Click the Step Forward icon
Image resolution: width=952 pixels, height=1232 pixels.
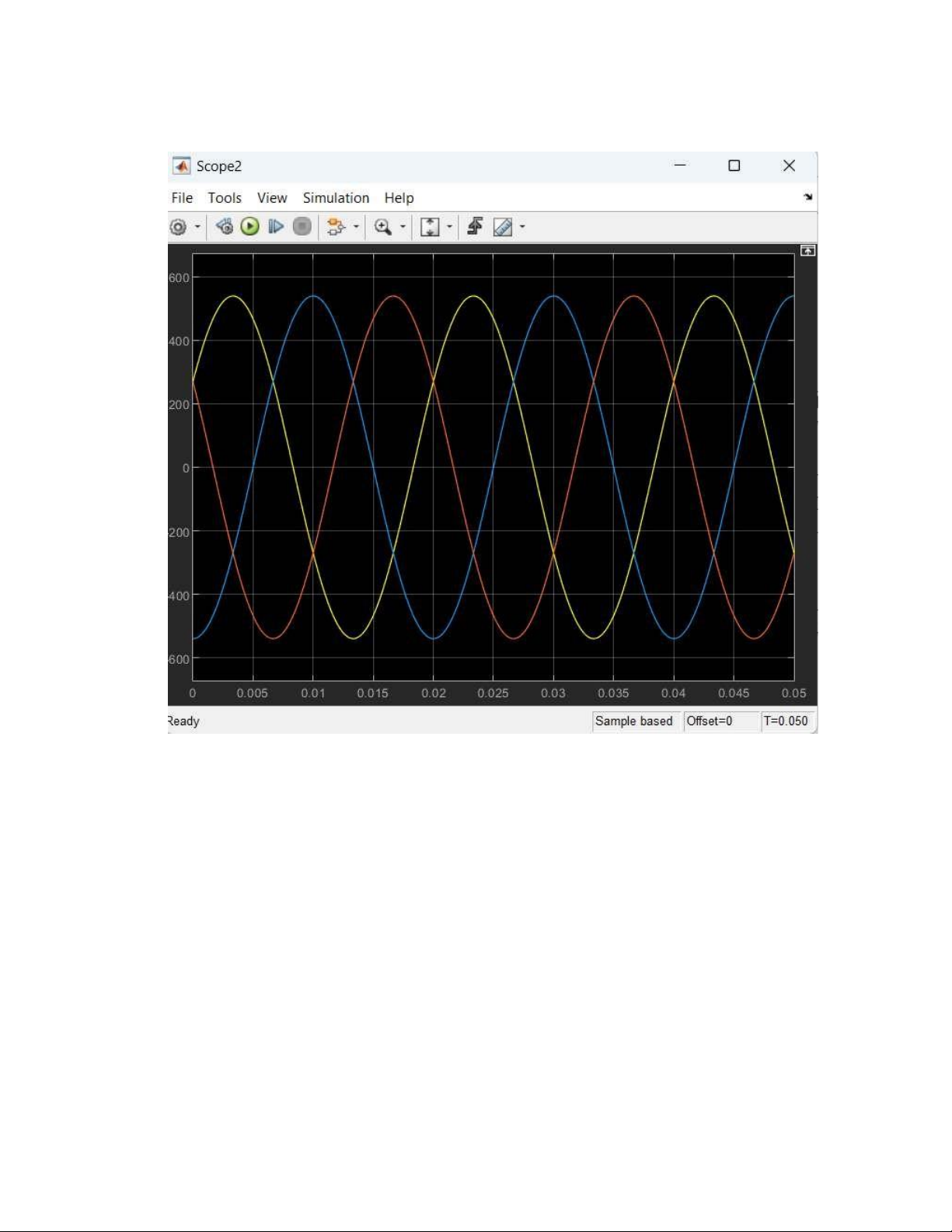point(276,227)
